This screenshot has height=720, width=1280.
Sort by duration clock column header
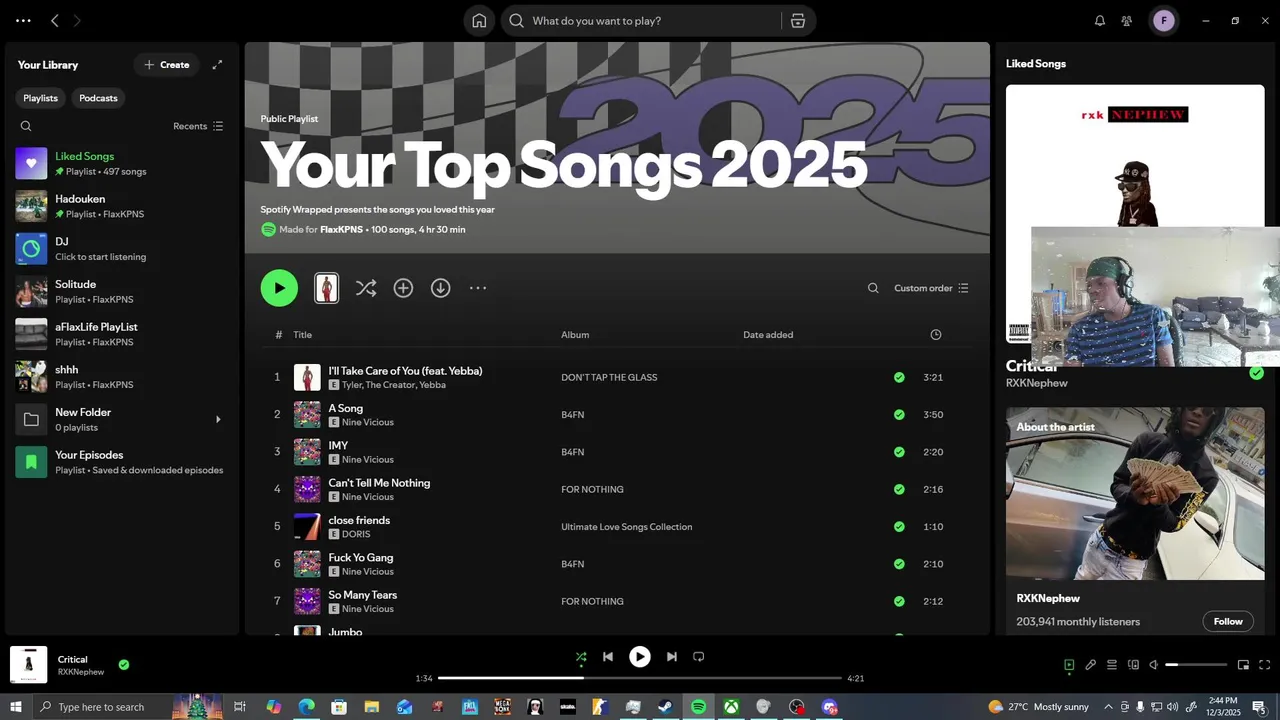pyautogui.click(x=936, y=335)
